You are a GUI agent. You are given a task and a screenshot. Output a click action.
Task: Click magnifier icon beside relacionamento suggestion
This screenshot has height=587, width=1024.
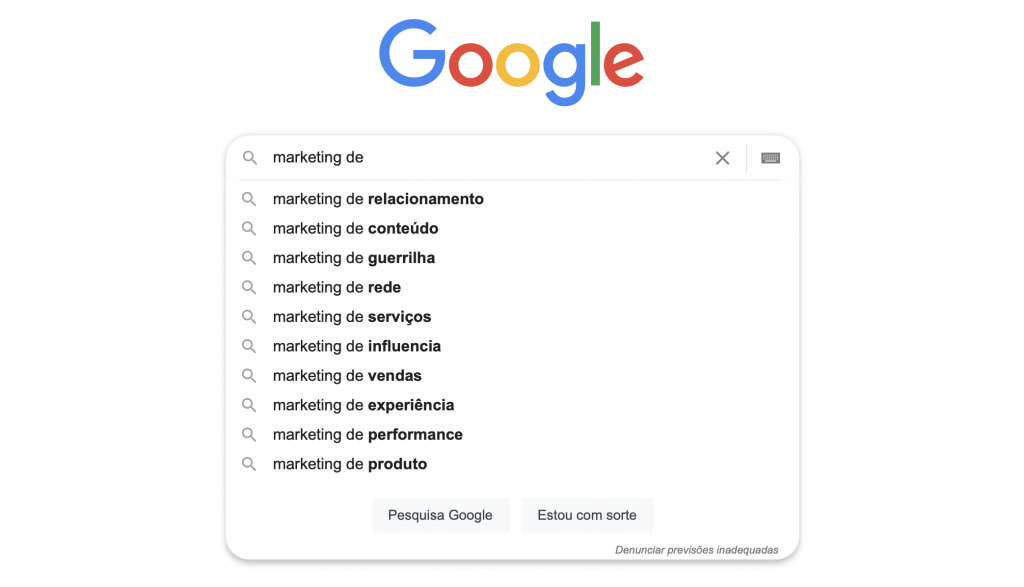pos(250,199)
